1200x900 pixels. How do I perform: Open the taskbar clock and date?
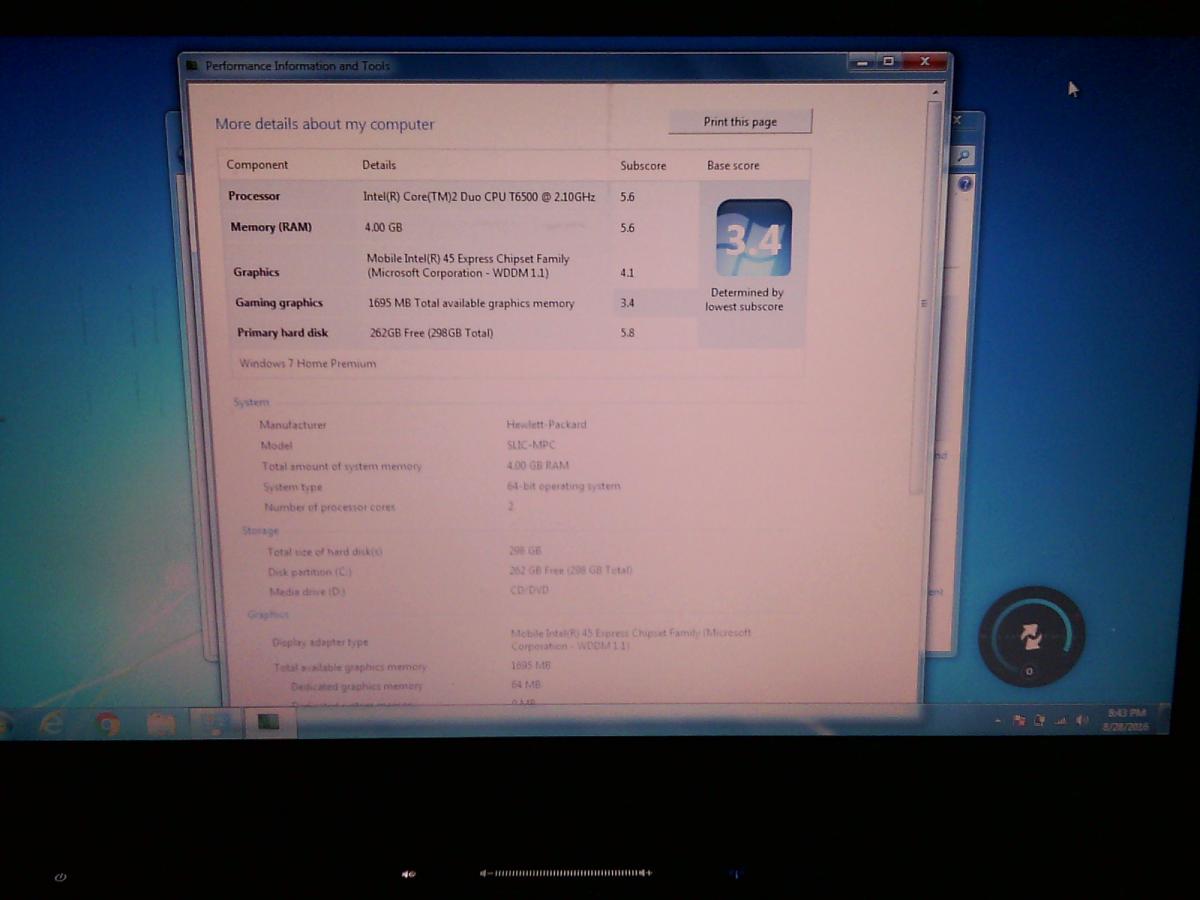click(1126, 720)
